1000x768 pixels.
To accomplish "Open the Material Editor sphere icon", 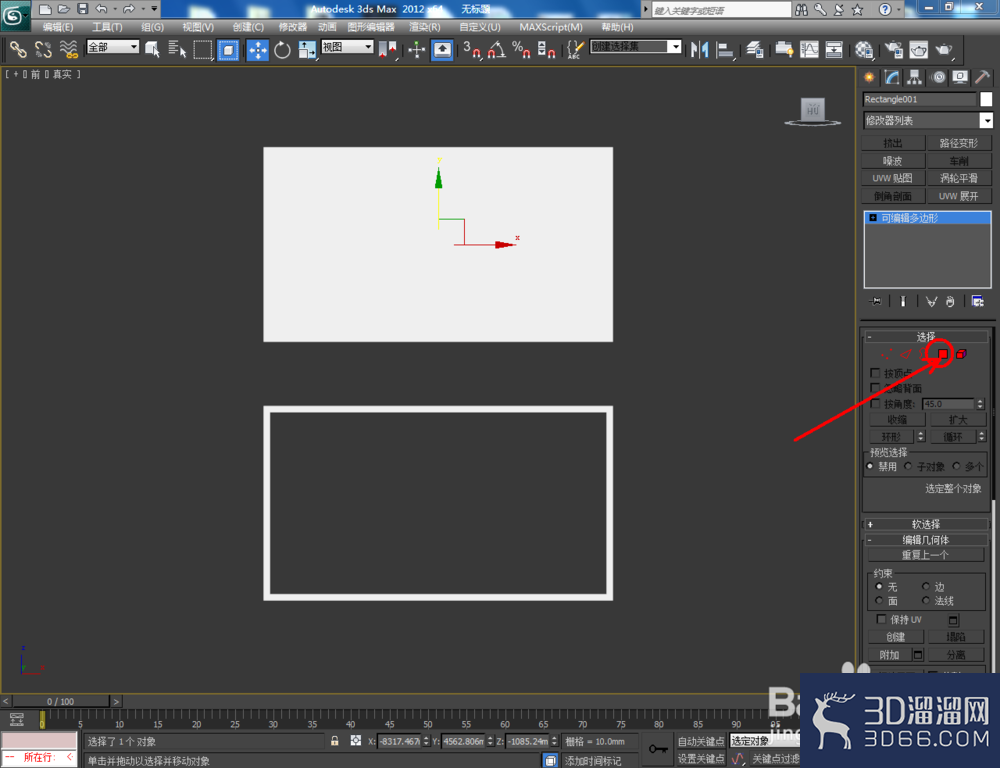I will coord(864,50).
